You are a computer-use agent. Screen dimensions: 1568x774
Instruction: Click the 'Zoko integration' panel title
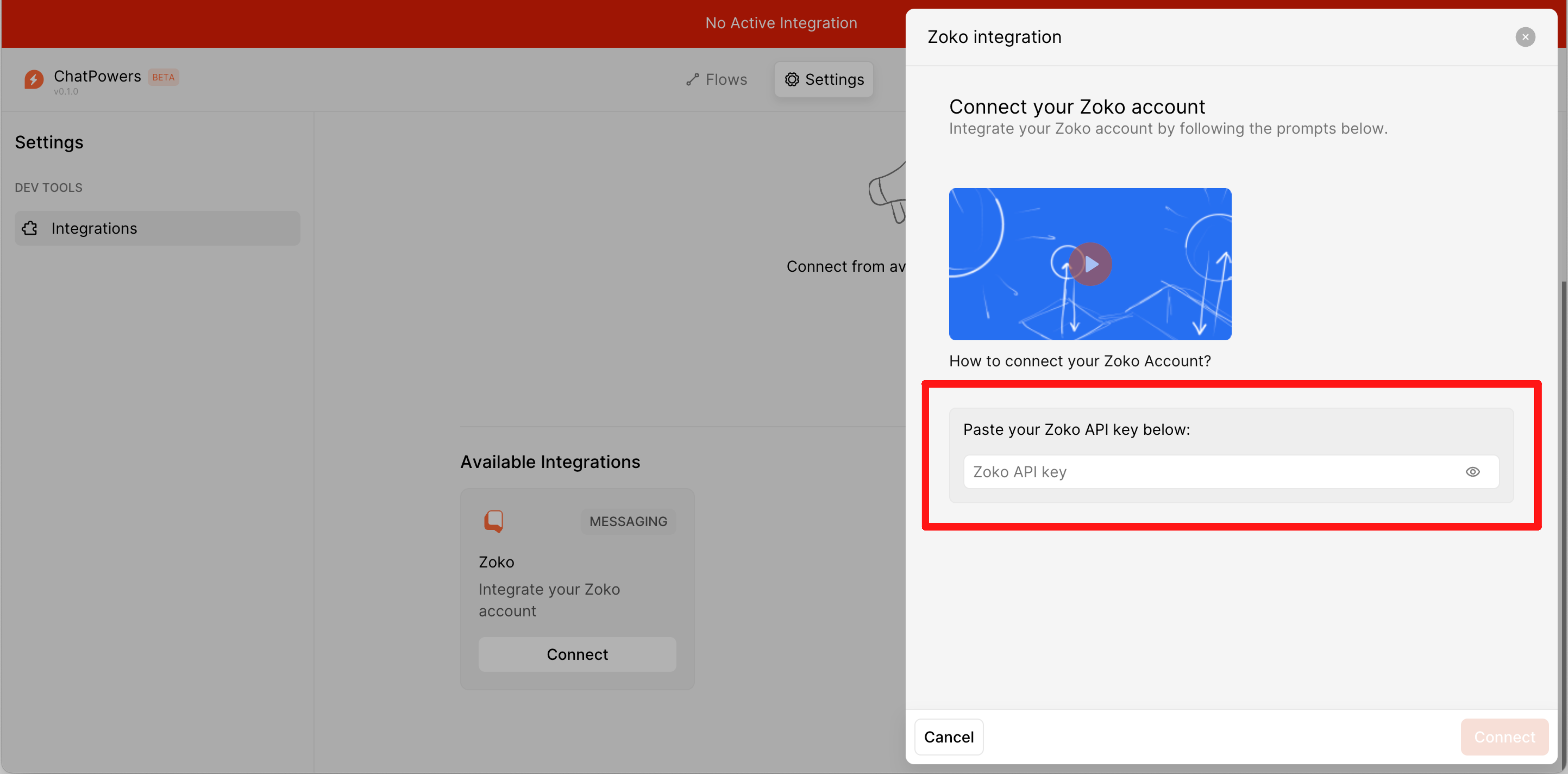point(994,37)
